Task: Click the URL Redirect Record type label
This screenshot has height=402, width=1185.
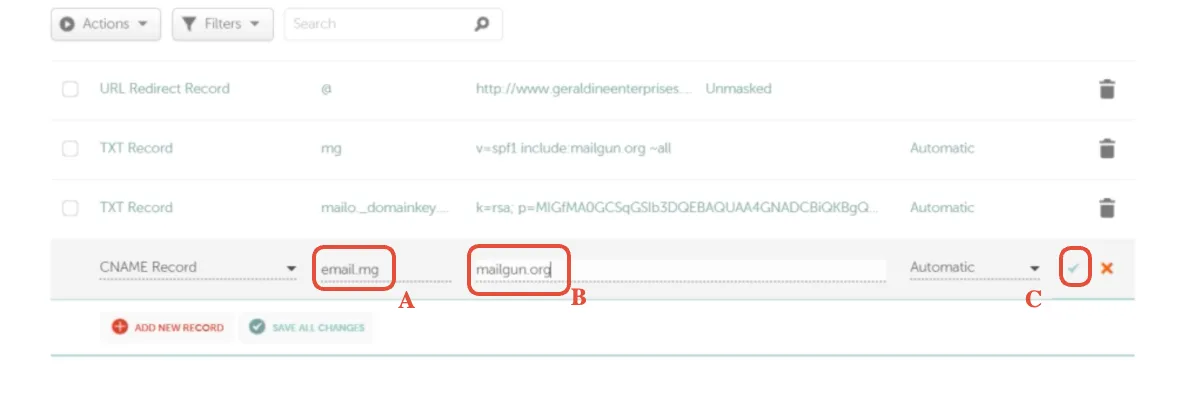Action: pos(165,88)
